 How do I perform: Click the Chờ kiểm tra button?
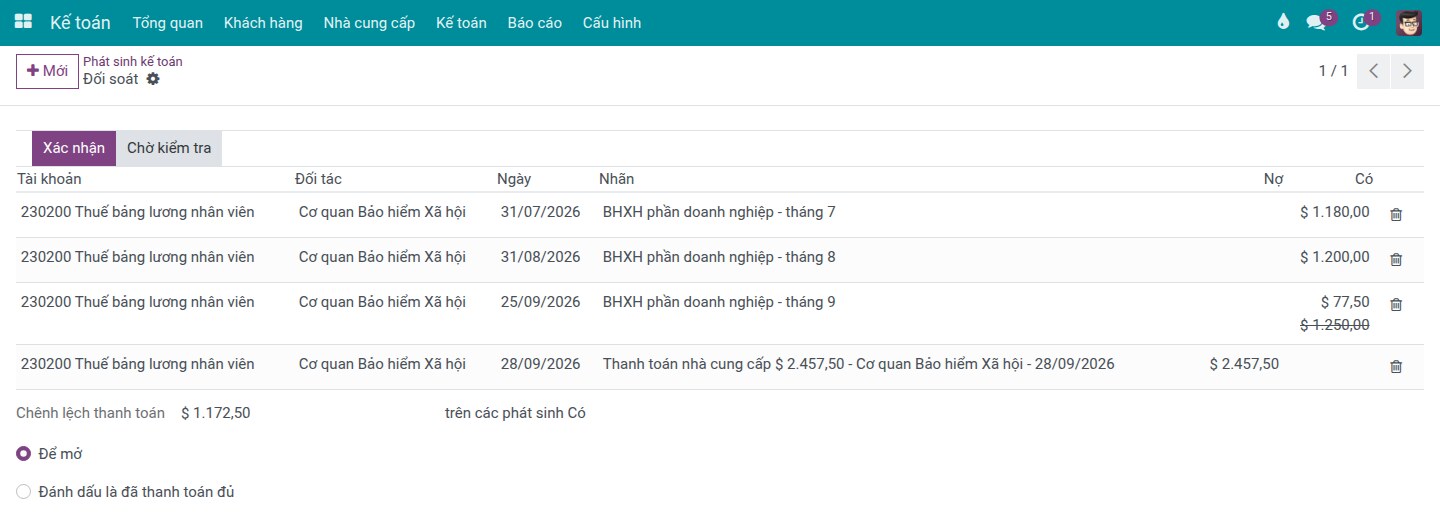pos(169,148)
